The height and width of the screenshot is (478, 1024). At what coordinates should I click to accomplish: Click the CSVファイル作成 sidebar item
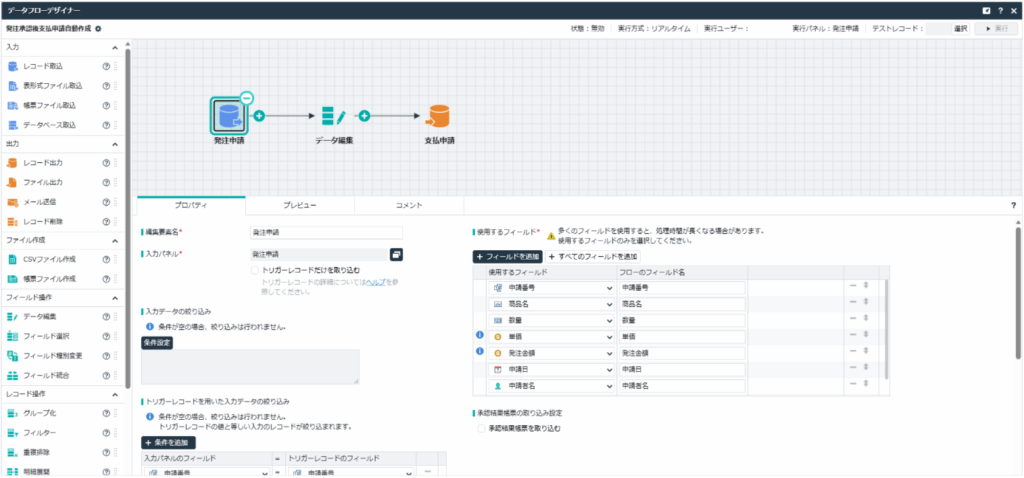tap(50, 259)
